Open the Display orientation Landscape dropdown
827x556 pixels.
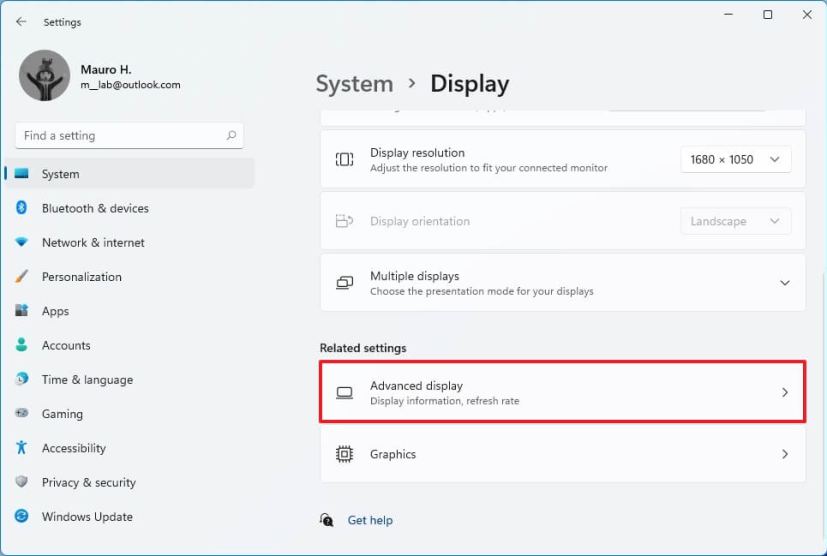click(735, 222)
